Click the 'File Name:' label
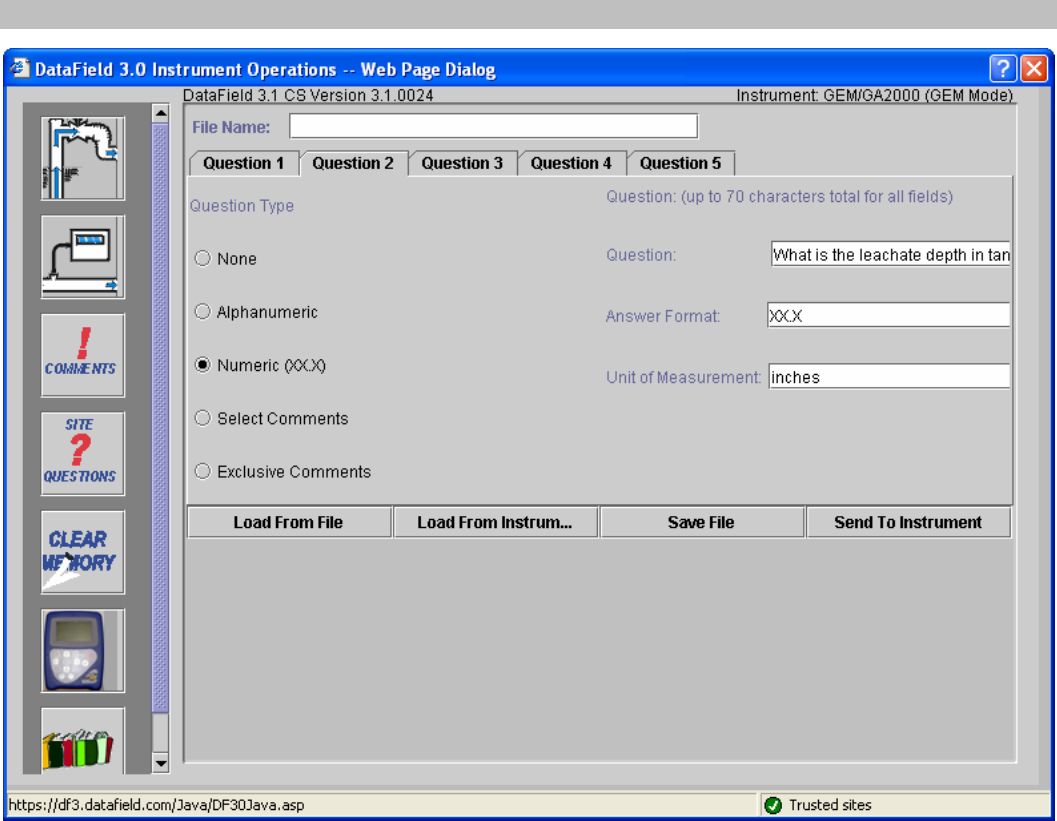Screen dimensions: 1057x821 [x=231, y=127]
